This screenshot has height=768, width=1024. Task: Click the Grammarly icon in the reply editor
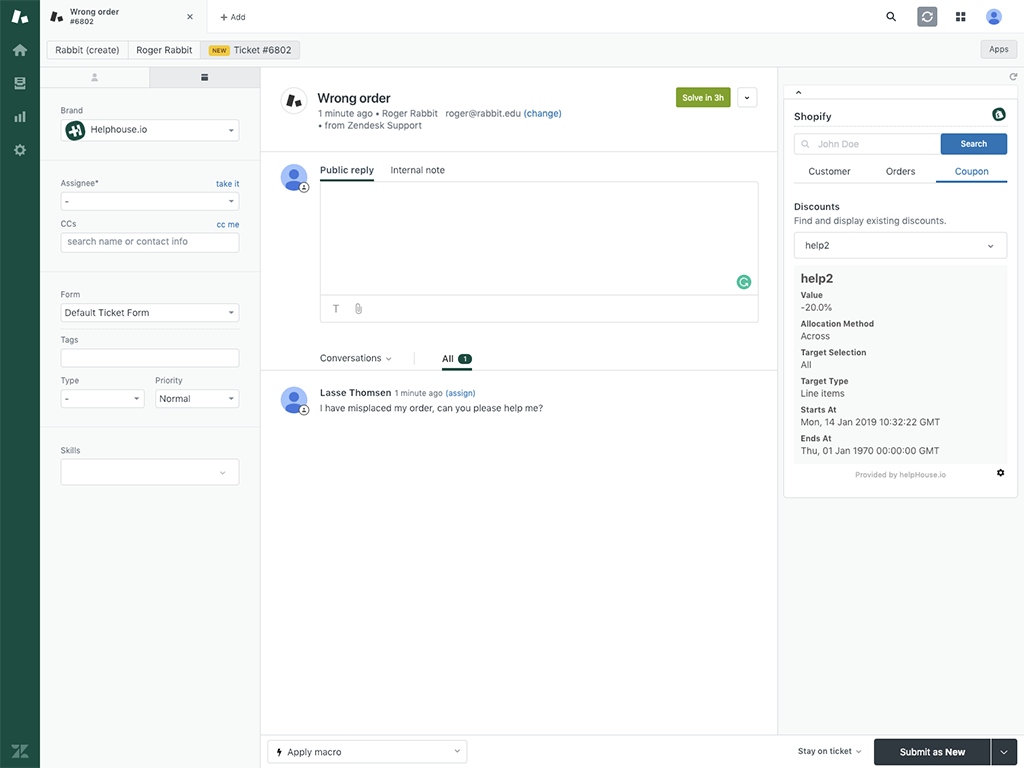[743, 282]
